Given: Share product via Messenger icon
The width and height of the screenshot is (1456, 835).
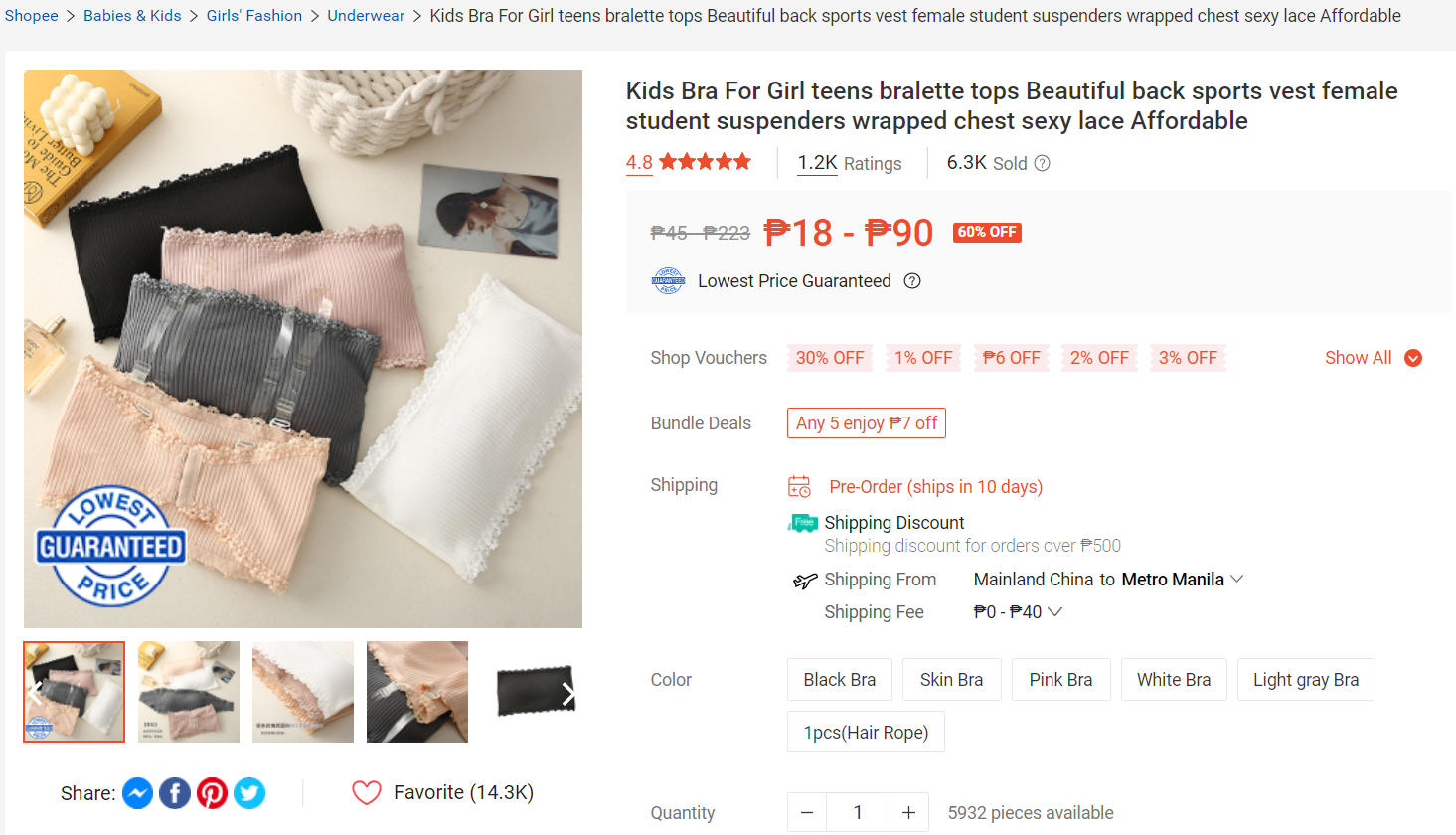Looking at the screenshot, I should pyautogui.click(x=137, y=793).
